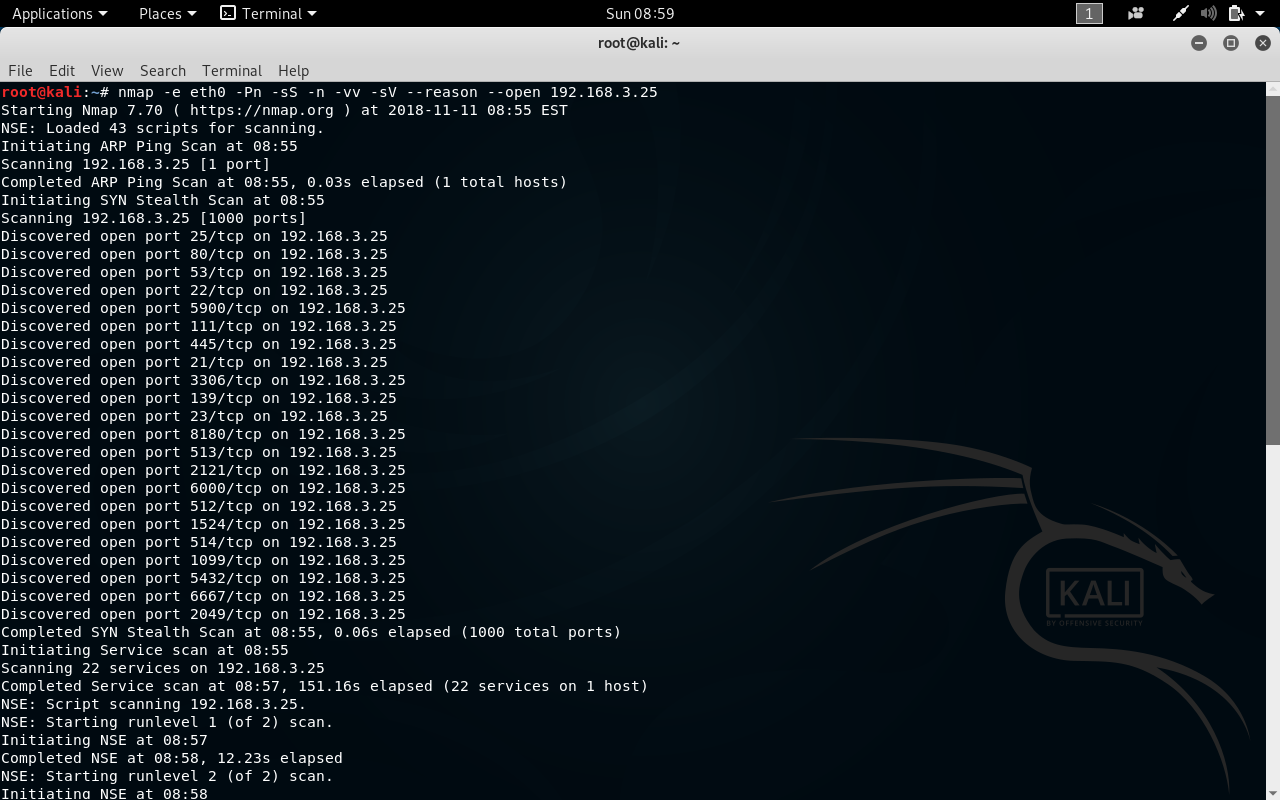Click the terminal vertical scrollbar handle
Viewport: 1280px width, 800px height.
point(1273,270)
